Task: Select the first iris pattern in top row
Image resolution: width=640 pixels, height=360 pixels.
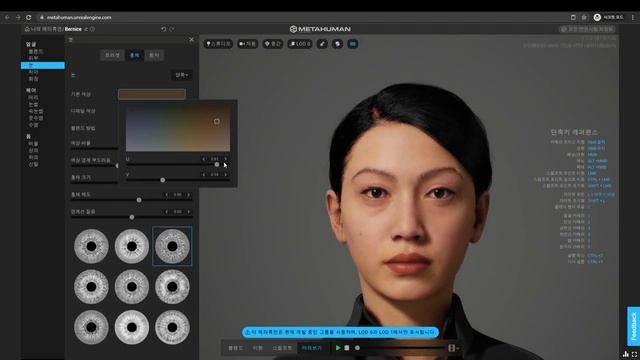Action: point(91,246)
